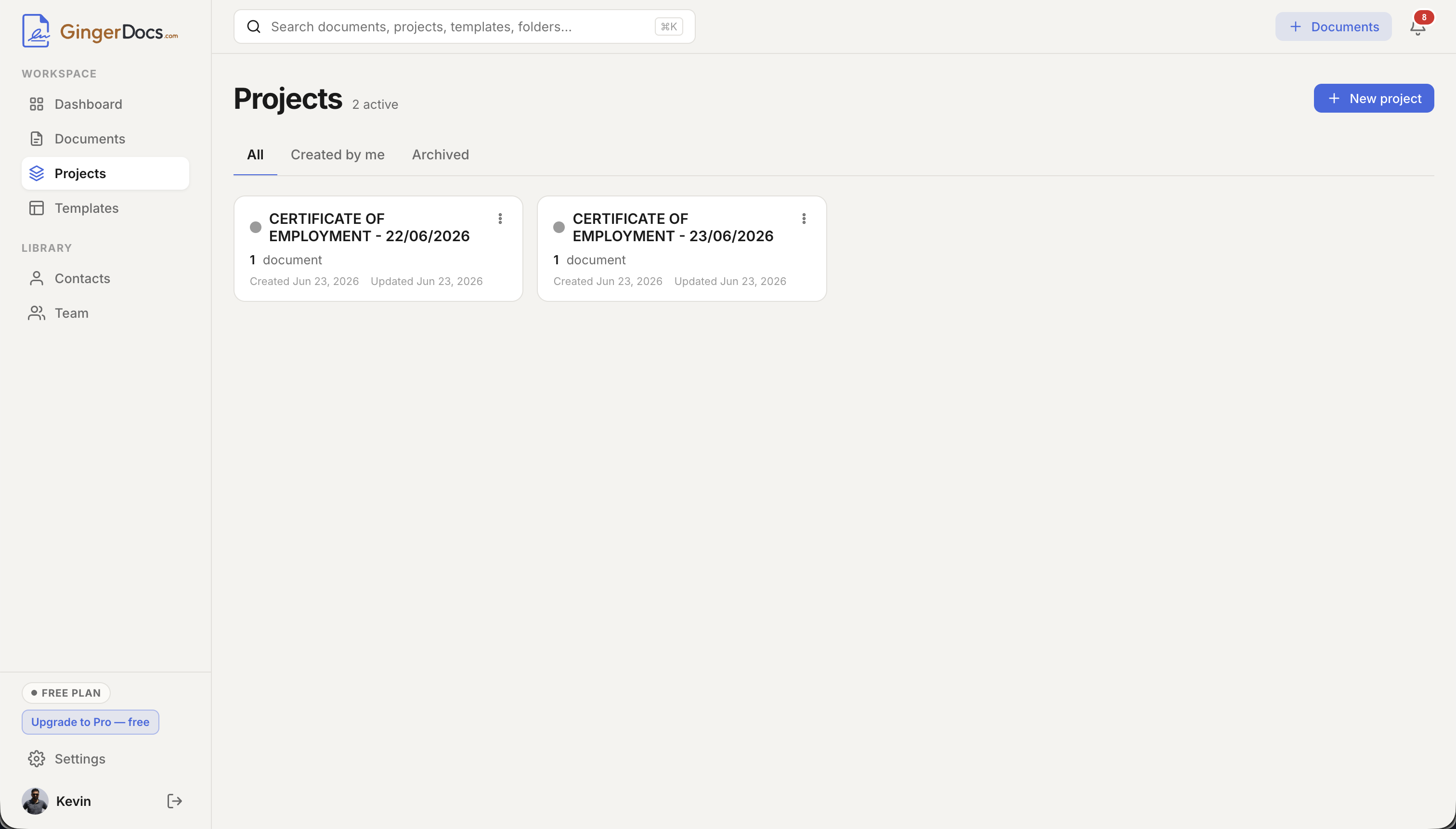Open the 23/06/2026 certificate project card
The width and height of the screenshot is (1456, 829).
point(682,249)
